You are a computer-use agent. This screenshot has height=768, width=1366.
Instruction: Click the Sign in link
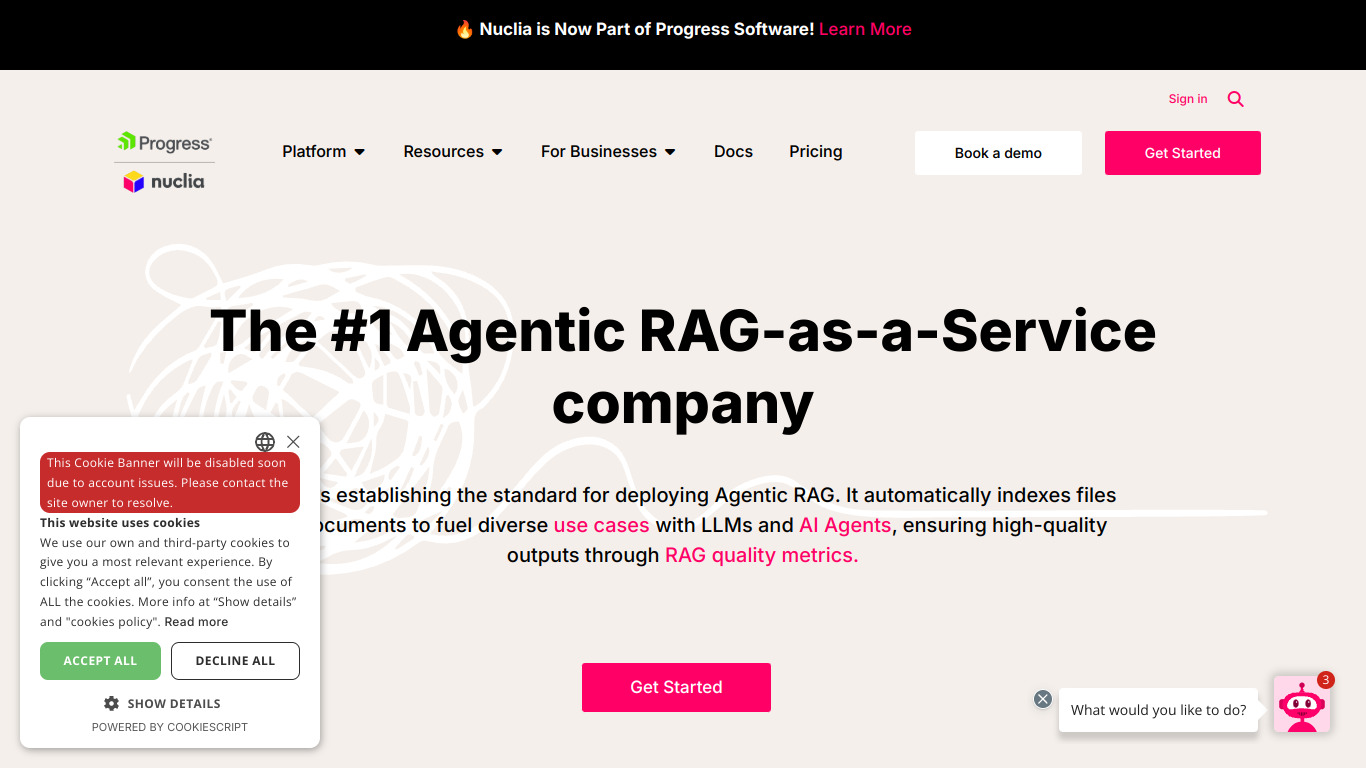pos(1188,99)
